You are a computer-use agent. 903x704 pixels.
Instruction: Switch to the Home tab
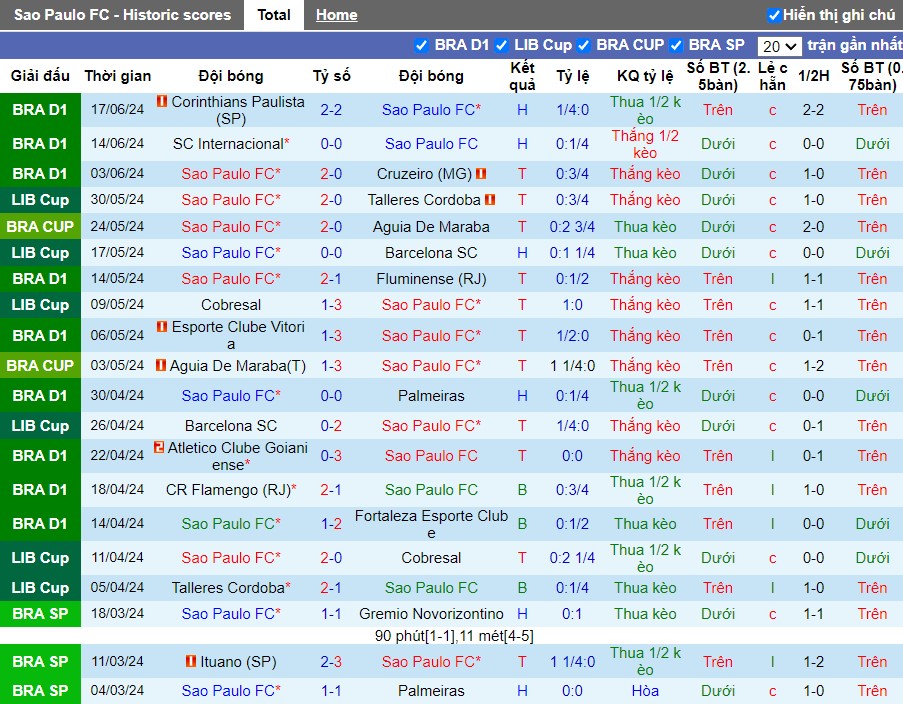click(x=336, y=15)
